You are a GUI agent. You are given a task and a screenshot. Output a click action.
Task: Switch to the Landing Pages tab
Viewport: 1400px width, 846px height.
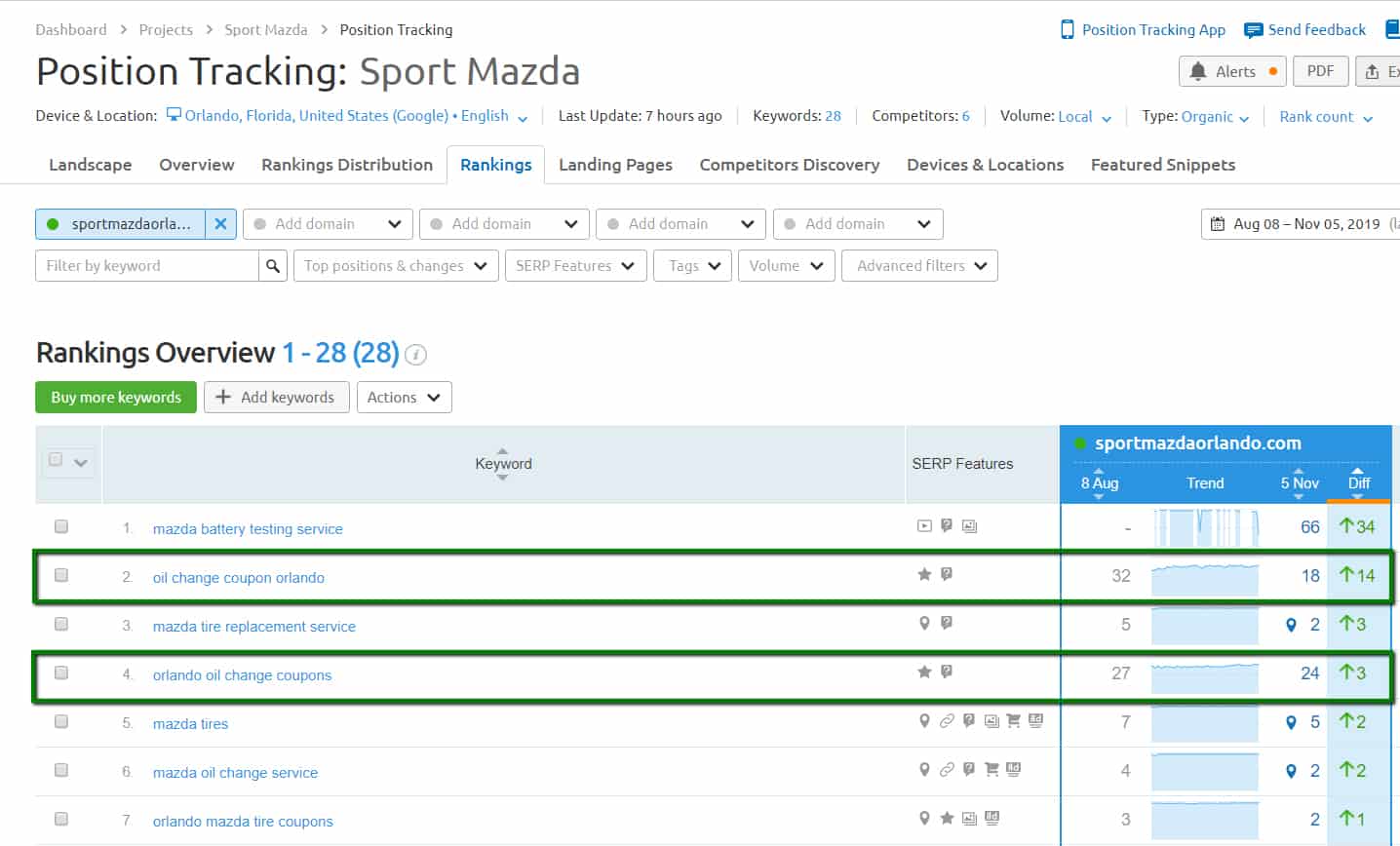click(615, 165)
